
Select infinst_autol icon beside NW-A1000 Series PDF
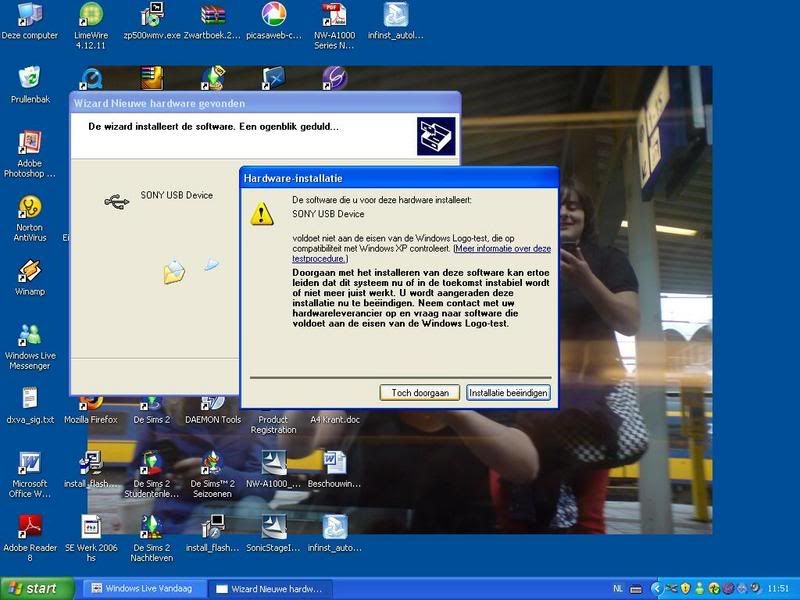[395, 20]
